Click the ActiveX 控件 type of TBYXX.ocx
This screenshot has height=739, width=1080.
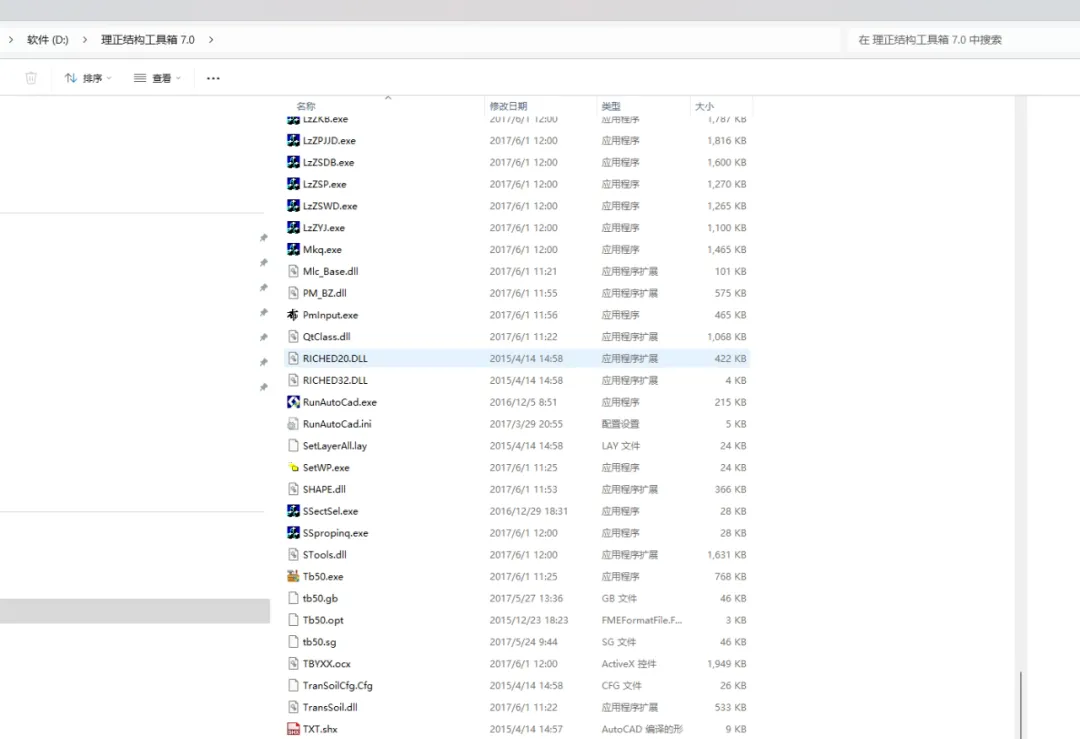[x=629, y=664]
